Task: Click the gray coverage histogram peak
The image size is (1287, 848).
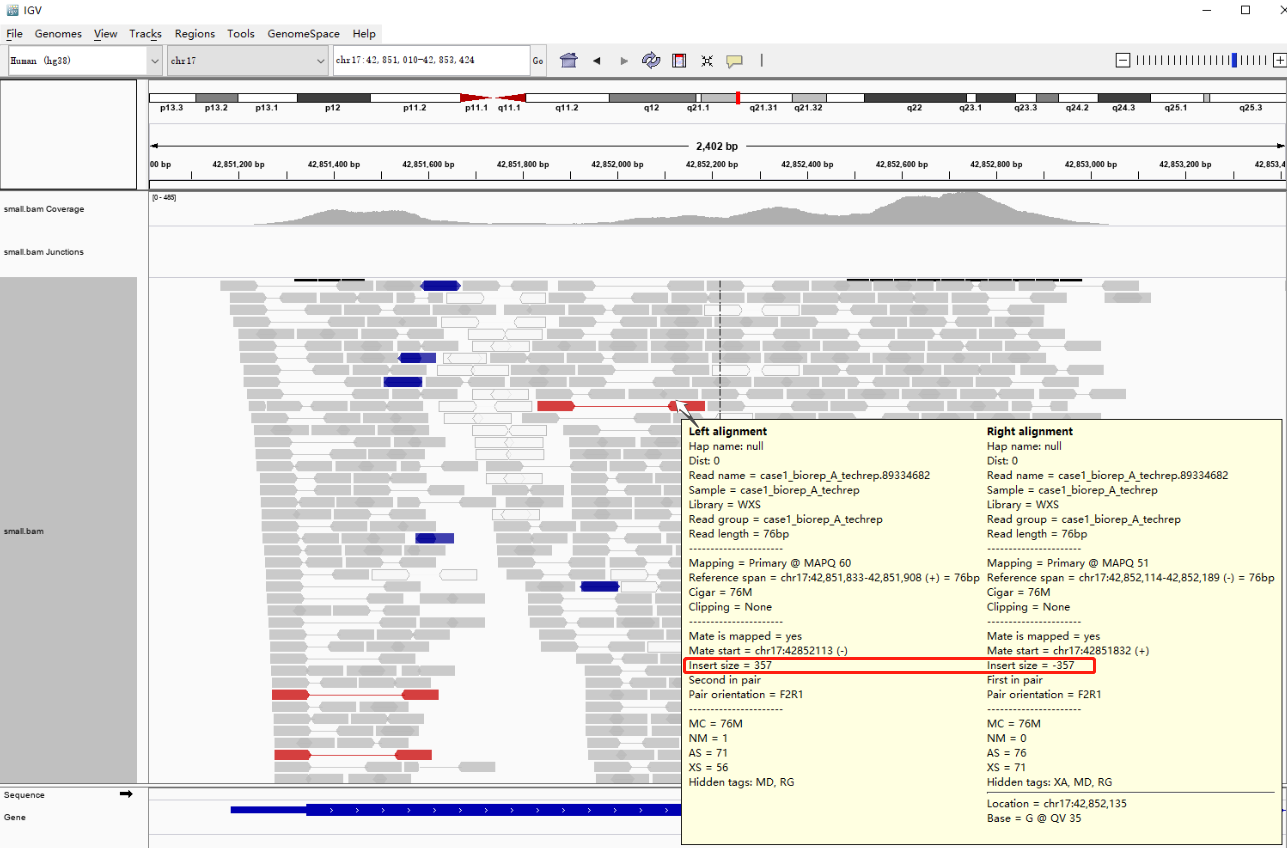Action: (x=965, y=207)
